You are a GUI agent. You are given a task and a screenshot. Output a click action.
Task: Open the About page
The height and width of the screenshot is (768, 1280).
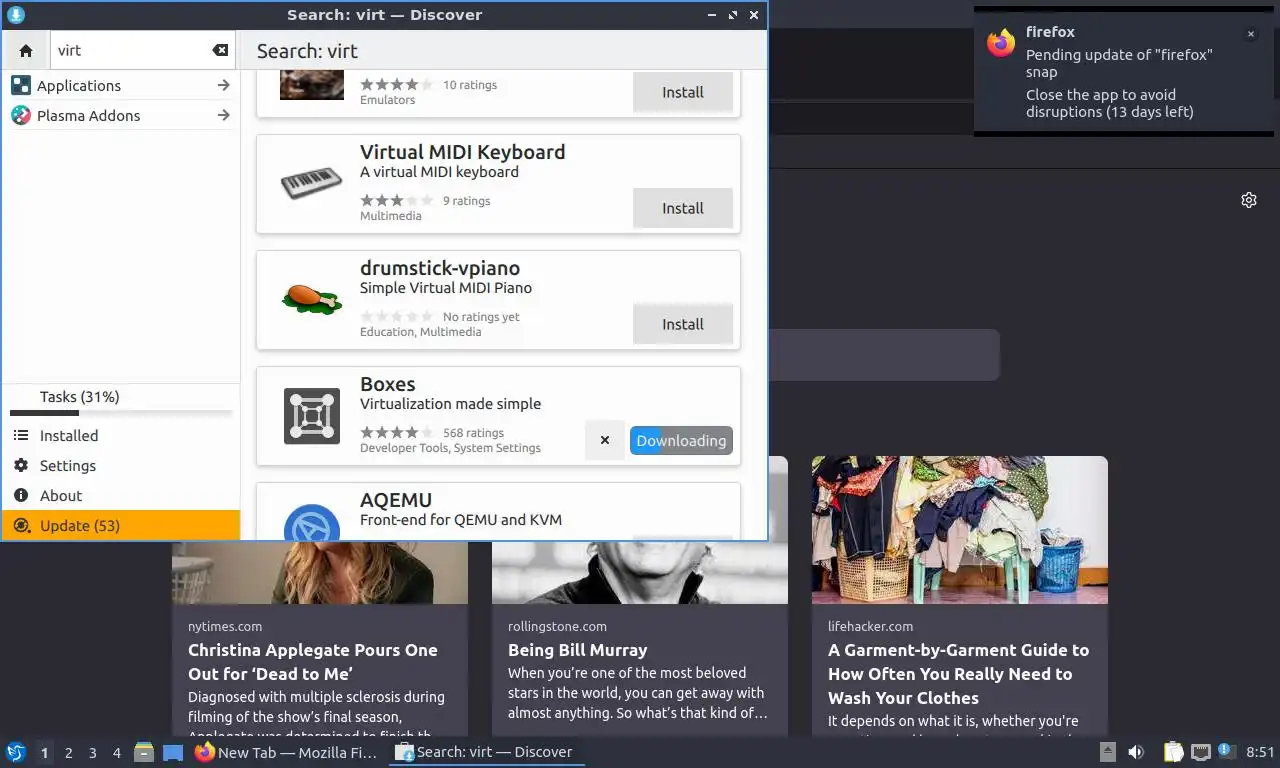[x=120, y=496]
